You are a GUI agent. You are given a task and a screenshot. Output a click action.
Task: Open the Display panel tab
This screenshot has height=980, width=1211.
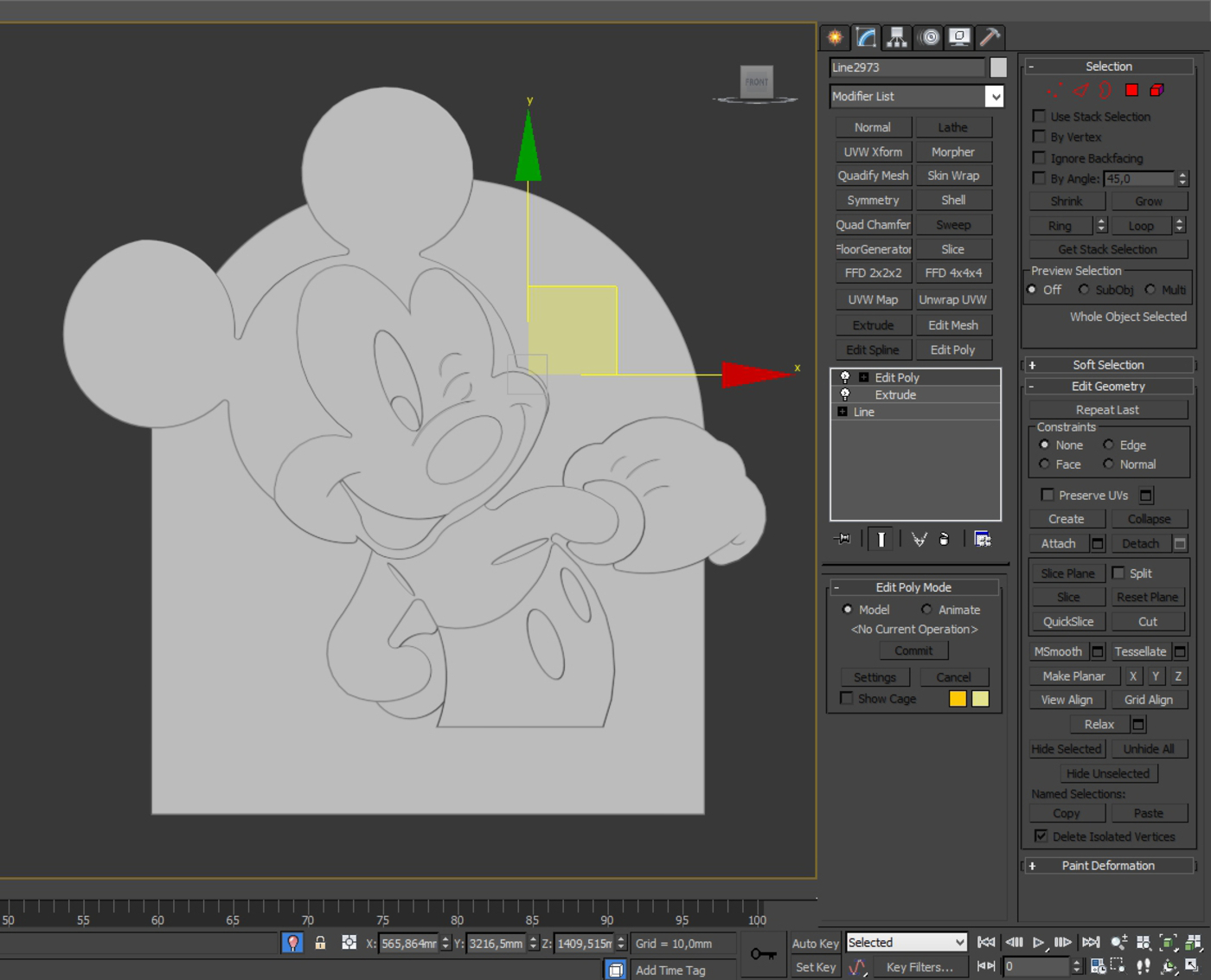(959, 37)
